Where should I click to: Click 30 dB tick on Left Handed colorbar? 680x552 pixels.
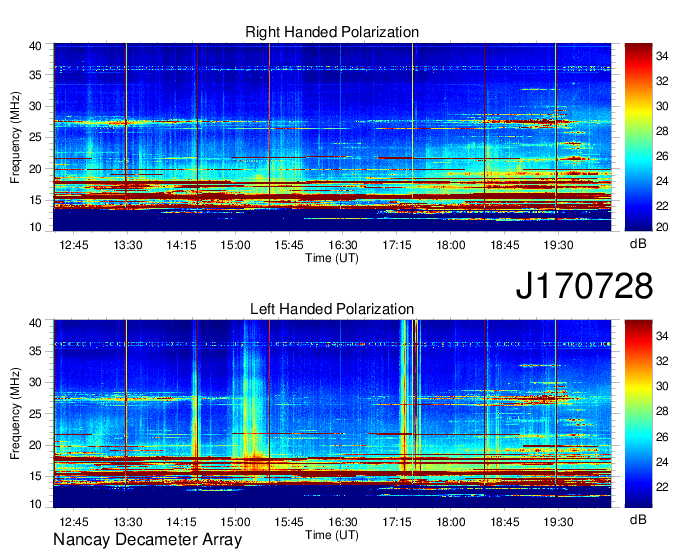[x=662, y=386]
